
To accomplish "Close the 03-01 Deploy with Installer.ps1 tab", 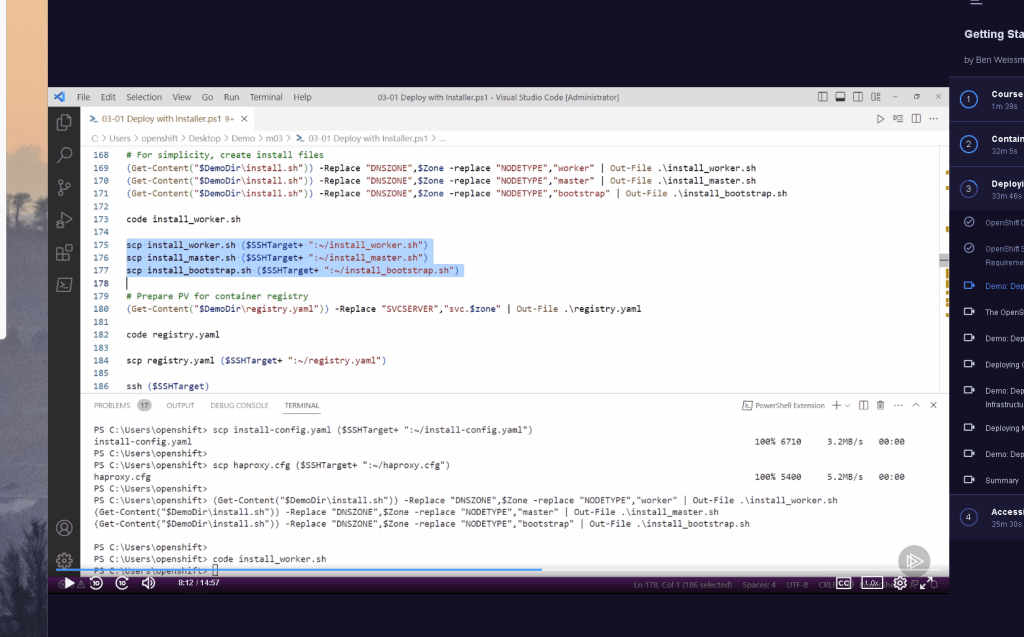I will tap(244, 119).
